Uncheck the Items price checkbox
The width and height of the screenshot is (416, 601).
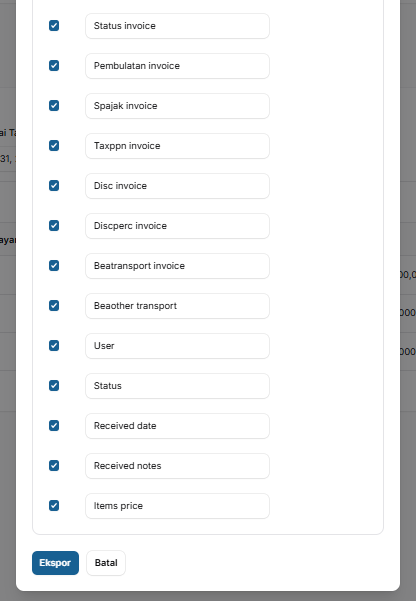pos(54,506)
